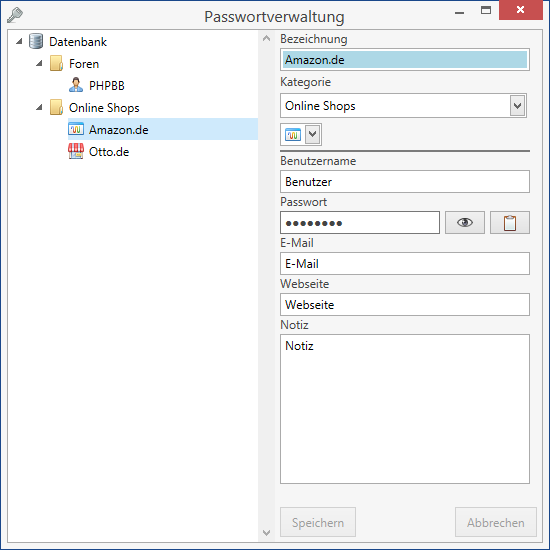Click the PHPBB user icon
This screenshot has width=550, height=550.
[x=76, y=85]
